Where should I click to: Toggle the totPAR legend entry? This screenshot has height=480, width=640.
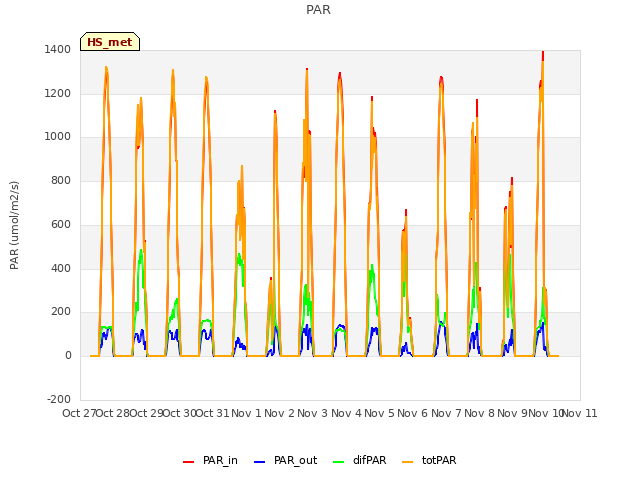(x=429, y=461)
